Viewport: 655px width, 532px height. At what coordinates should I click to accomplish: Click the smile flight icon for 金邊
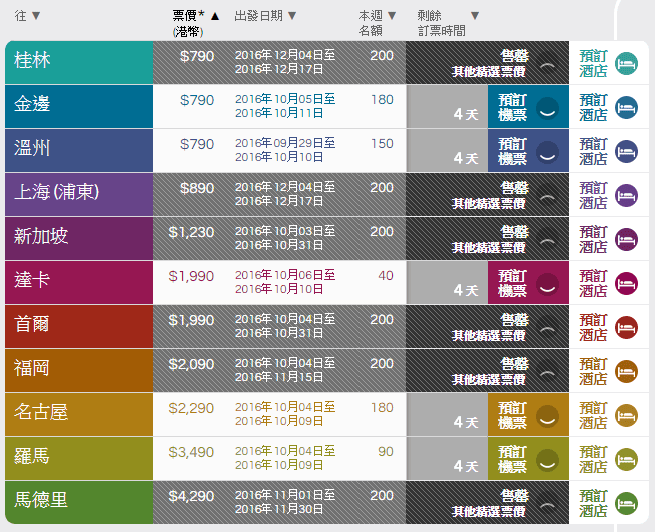(x=547, y=107)
